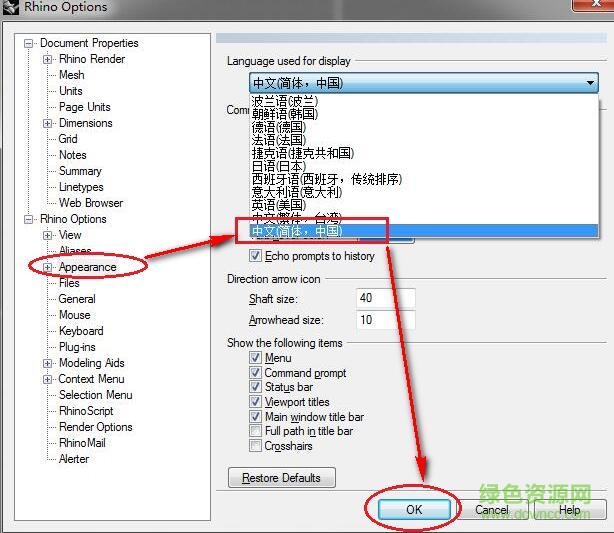Uncheck the Viewport titles checkbox
The image size is (614, 533).
coord(255,402)
